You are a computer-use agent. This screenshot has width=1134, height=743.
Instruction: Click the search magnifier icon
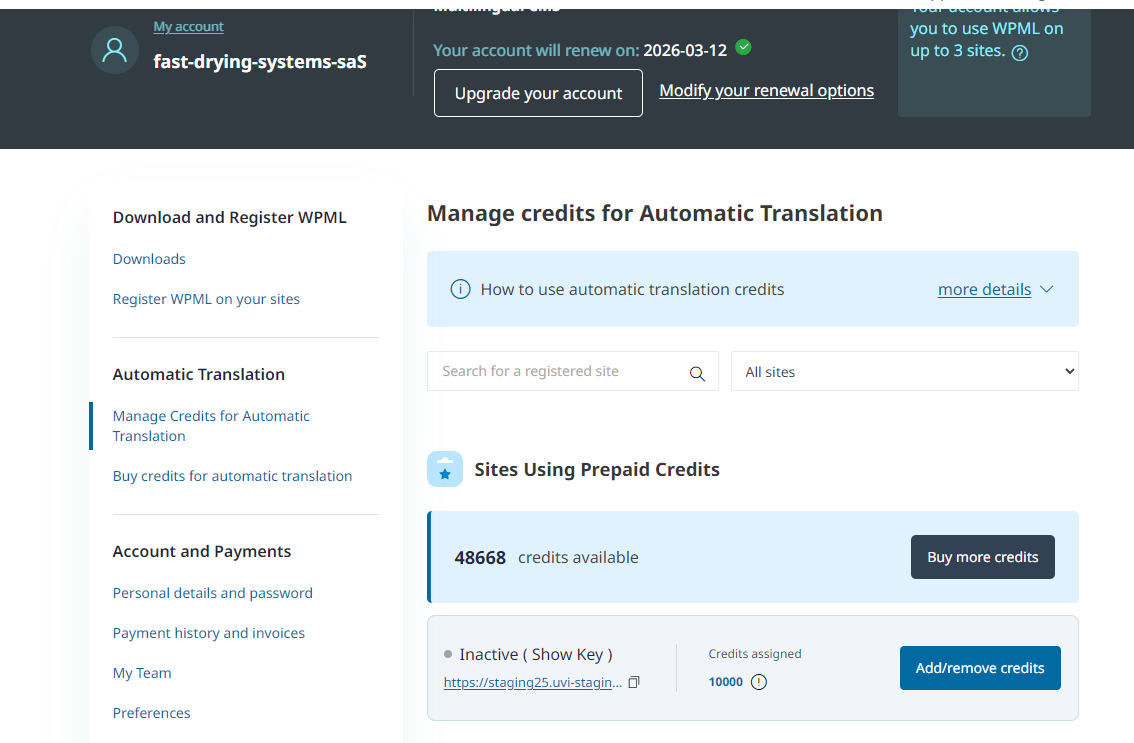pos(697,373)
